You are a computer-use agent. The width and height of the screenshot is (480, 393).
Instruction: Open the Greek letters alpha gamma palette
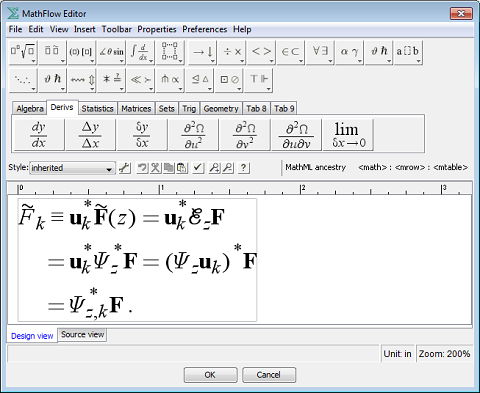(349, 52)
